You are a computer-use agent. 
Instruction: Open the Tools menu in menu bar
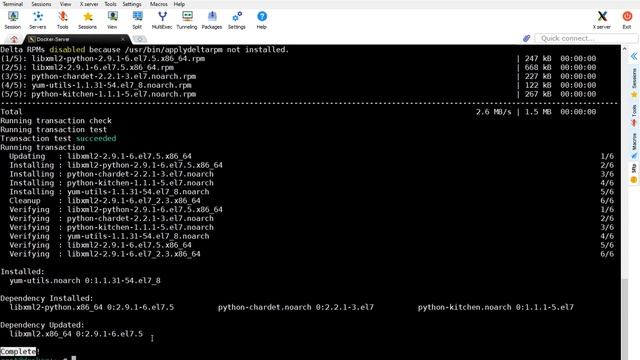110,4
